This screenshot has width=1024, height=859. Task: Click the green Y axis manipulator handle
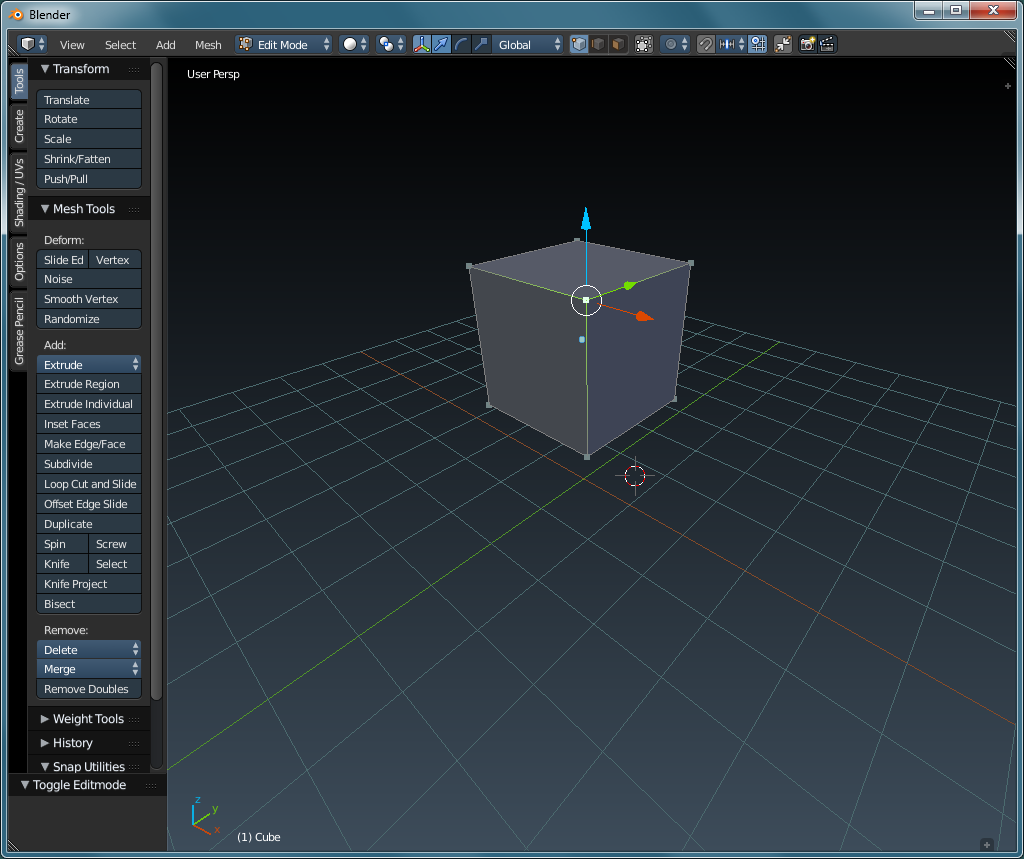click(630, 285)
